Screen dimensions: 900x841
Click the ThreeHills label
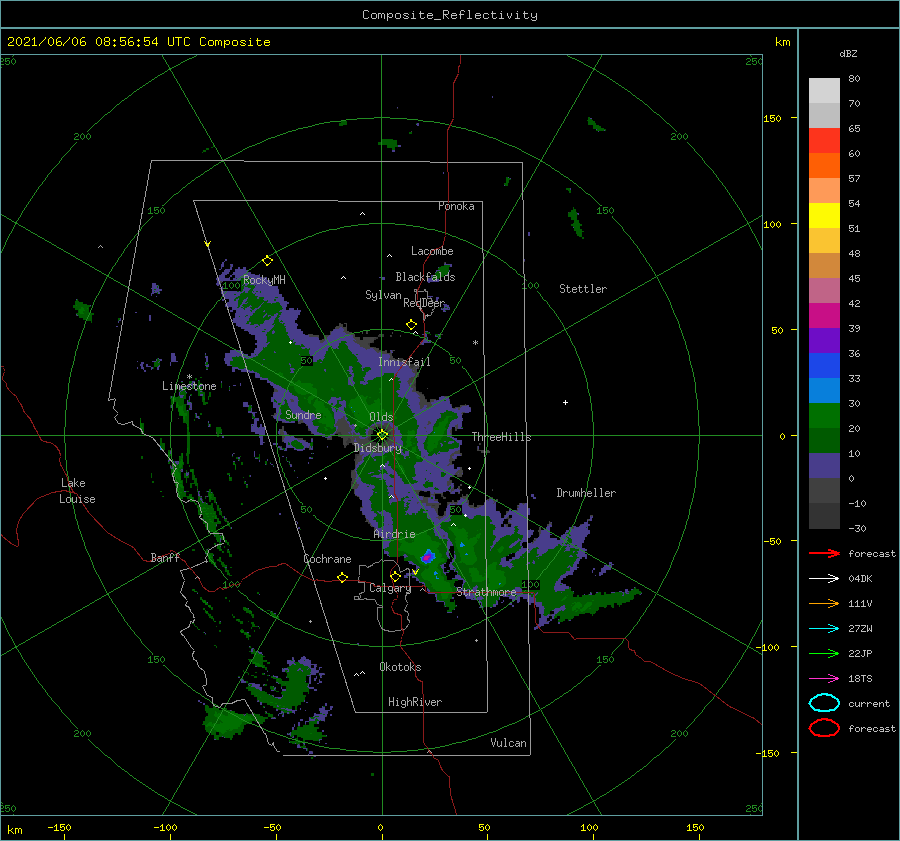point(501,437)
